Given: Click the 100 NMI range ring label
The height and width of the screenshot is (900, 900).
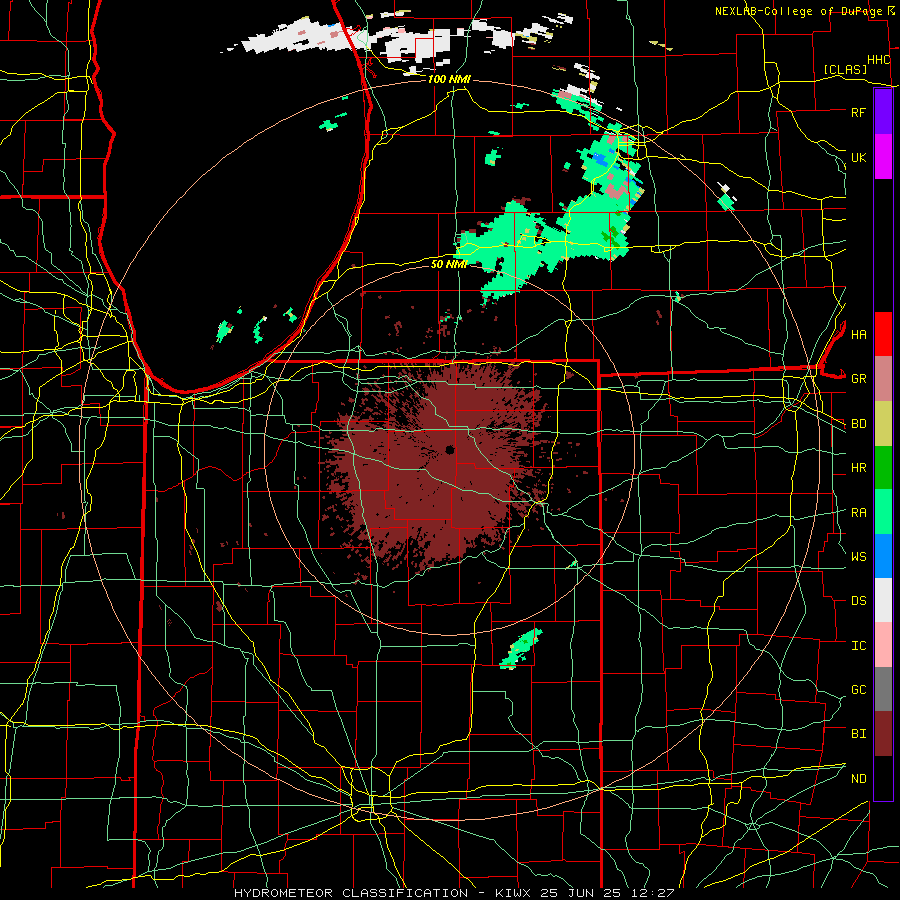Looking at the screenshot, I should tap(449, 79).
